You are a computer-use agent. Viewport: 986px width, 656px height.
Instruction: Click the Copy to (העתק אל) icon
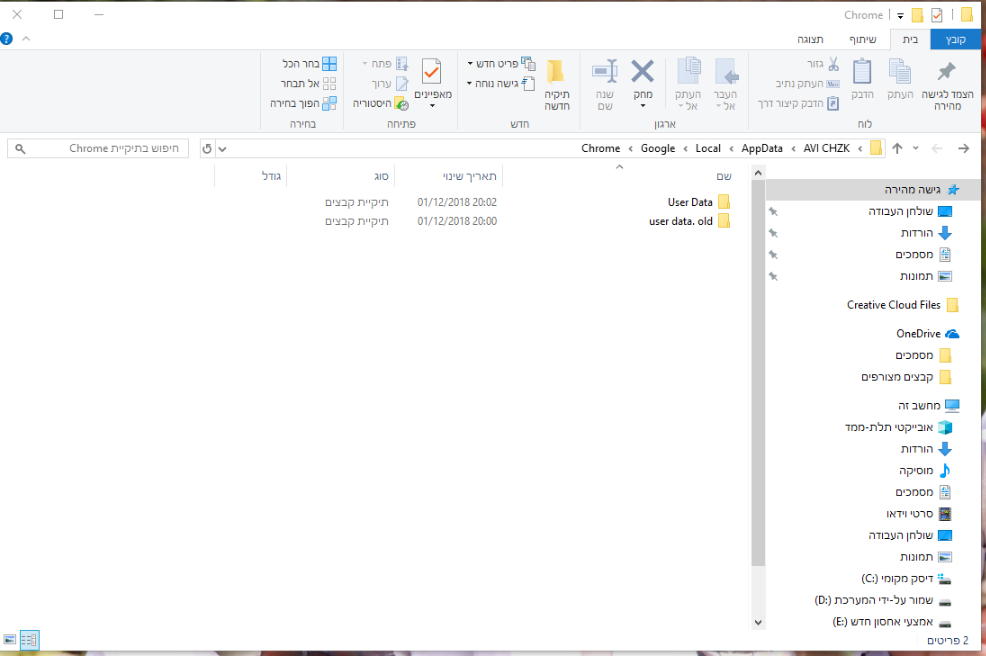pos(689,70)
